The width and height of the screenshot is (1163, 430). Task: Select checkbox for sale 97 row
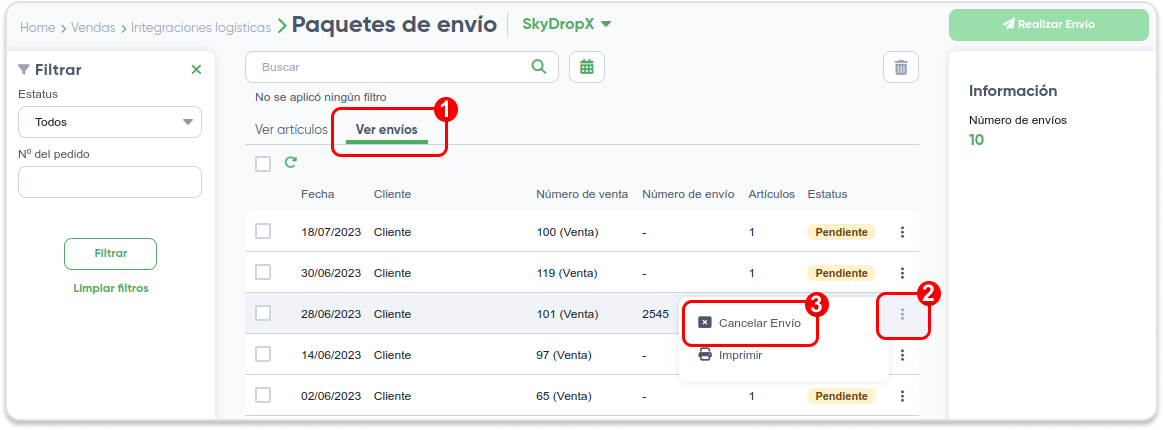pyautogui.click(x=263, y=354)
